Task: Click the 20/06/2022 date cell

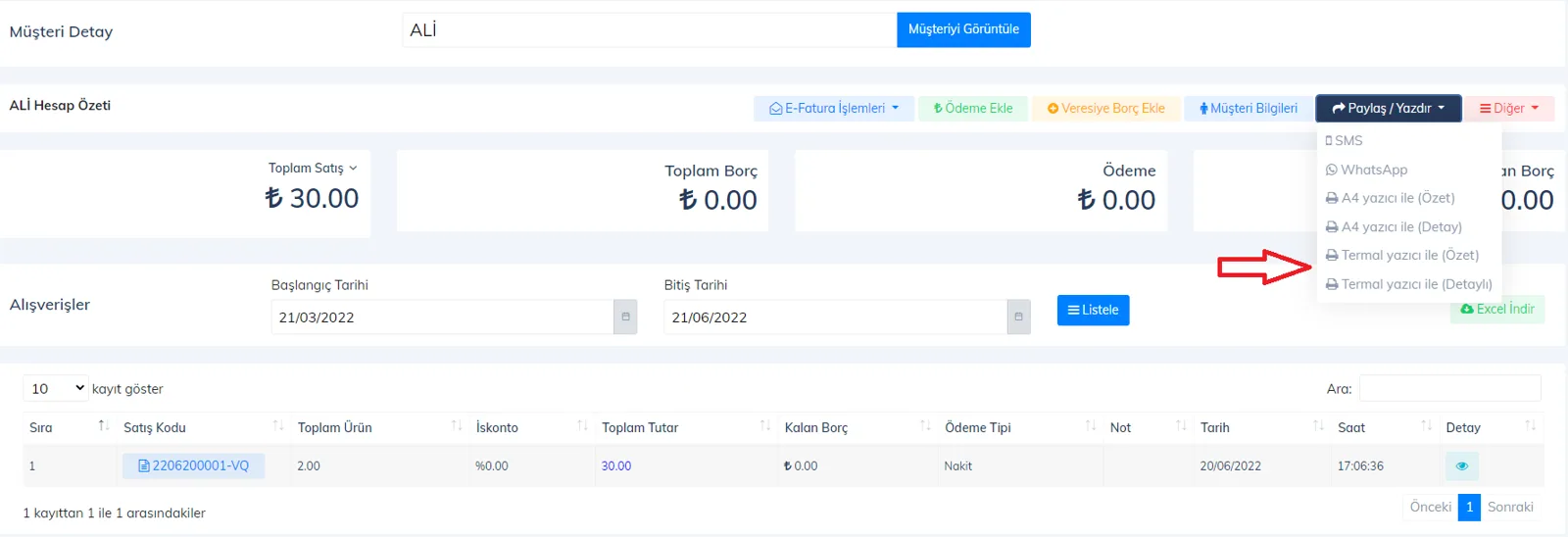Action: [x=1262, y=466]
